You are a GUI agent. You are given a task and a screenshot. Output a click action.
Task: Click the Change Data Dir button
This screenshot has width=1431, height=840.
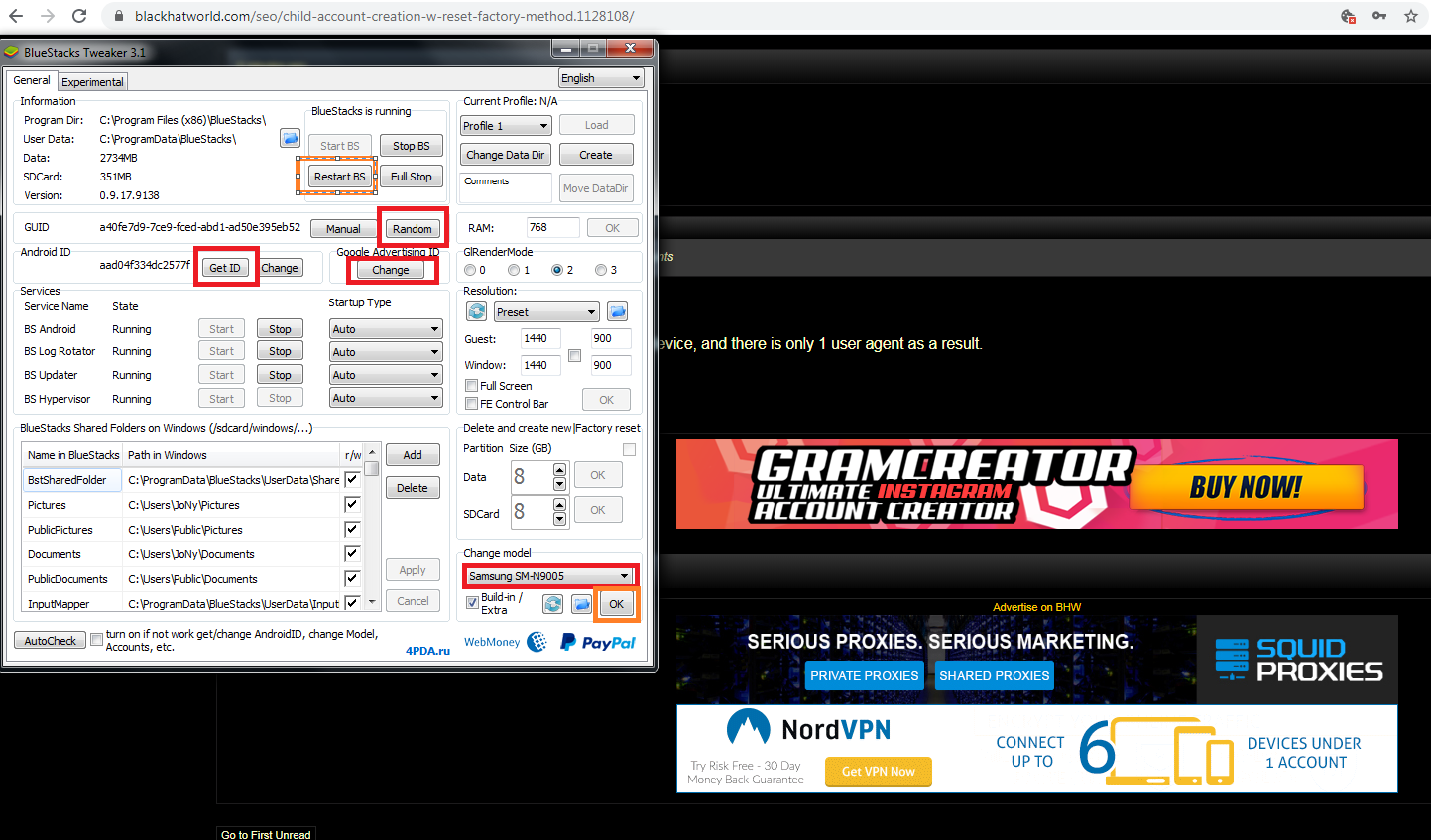pos(506,155)
